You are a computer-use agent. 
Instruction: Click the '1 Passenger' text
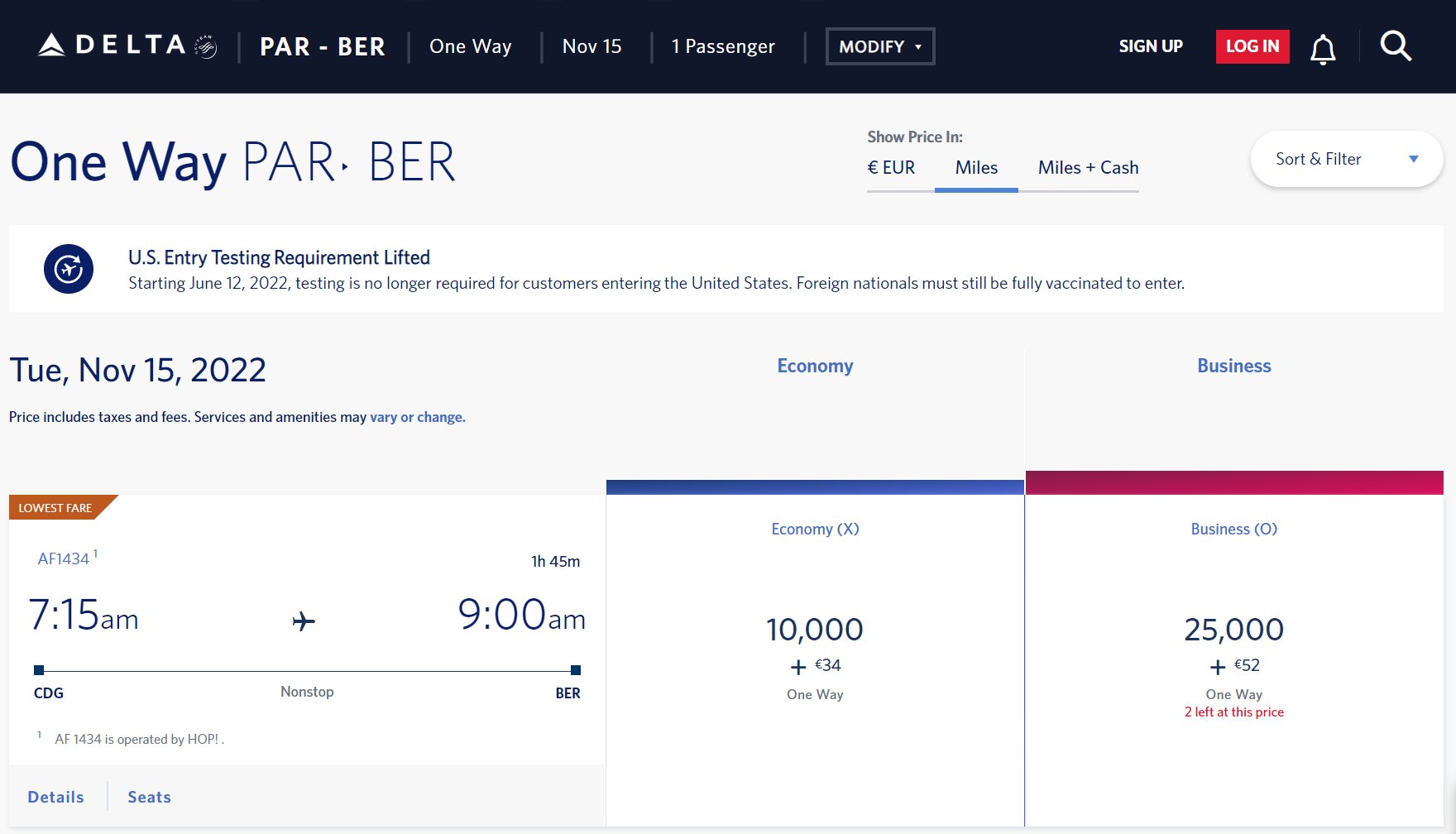coord(723,46)
